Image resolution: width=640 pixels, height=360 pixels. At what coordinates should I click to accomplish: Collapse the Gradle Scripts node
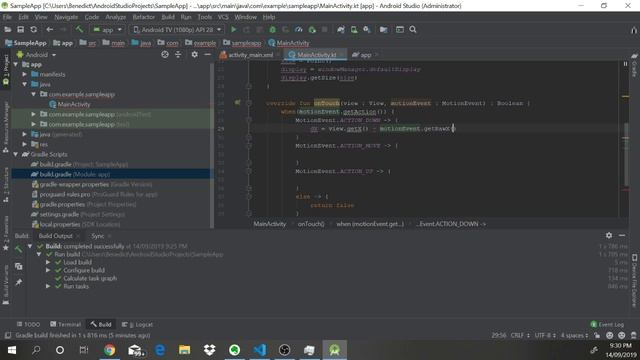[16, 154]
